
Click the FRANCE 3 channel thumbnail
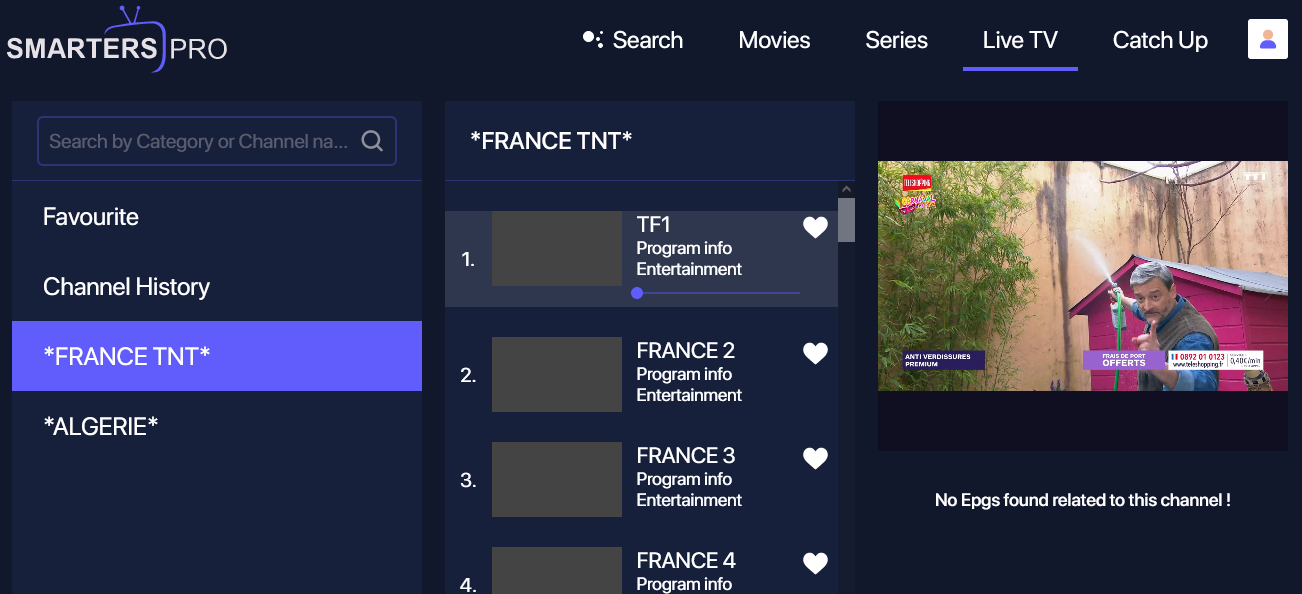point(557,479)
